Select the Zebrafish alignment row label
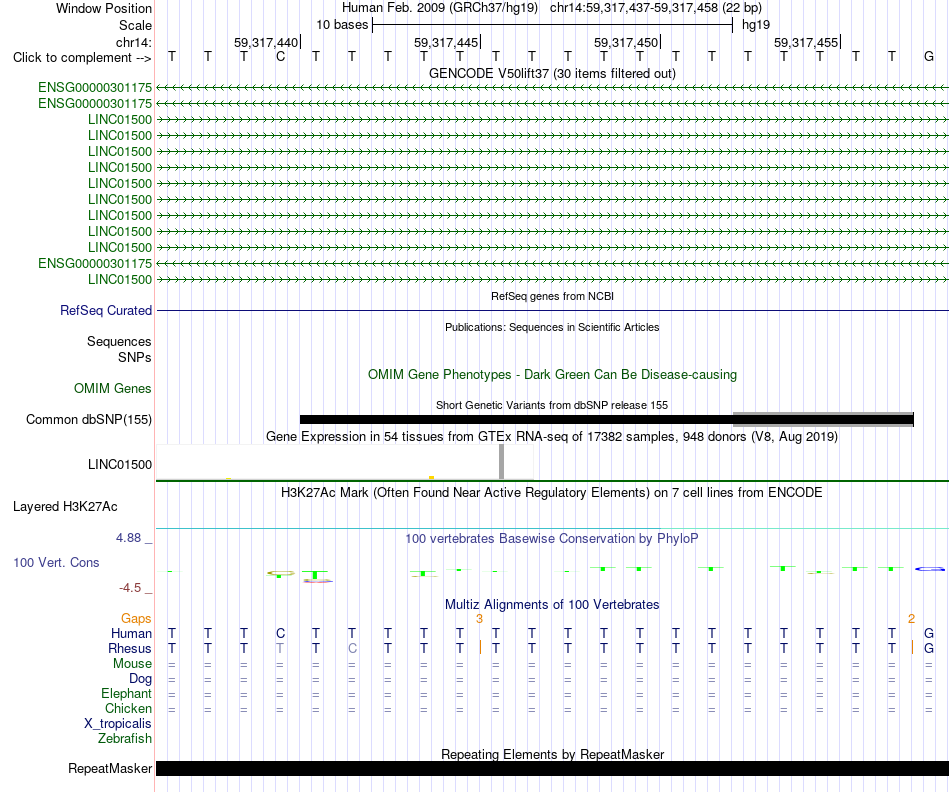The width and height of the screenshot is (950, 792). click(125, 739)
